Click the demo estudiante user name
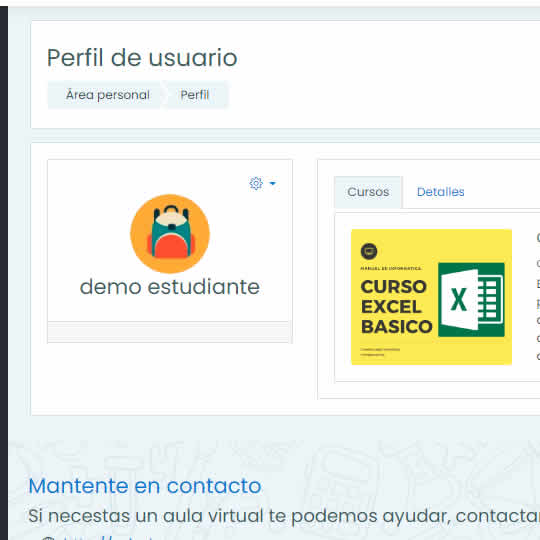The height and width of the screenshot is (540, 540). pos(170,287)
